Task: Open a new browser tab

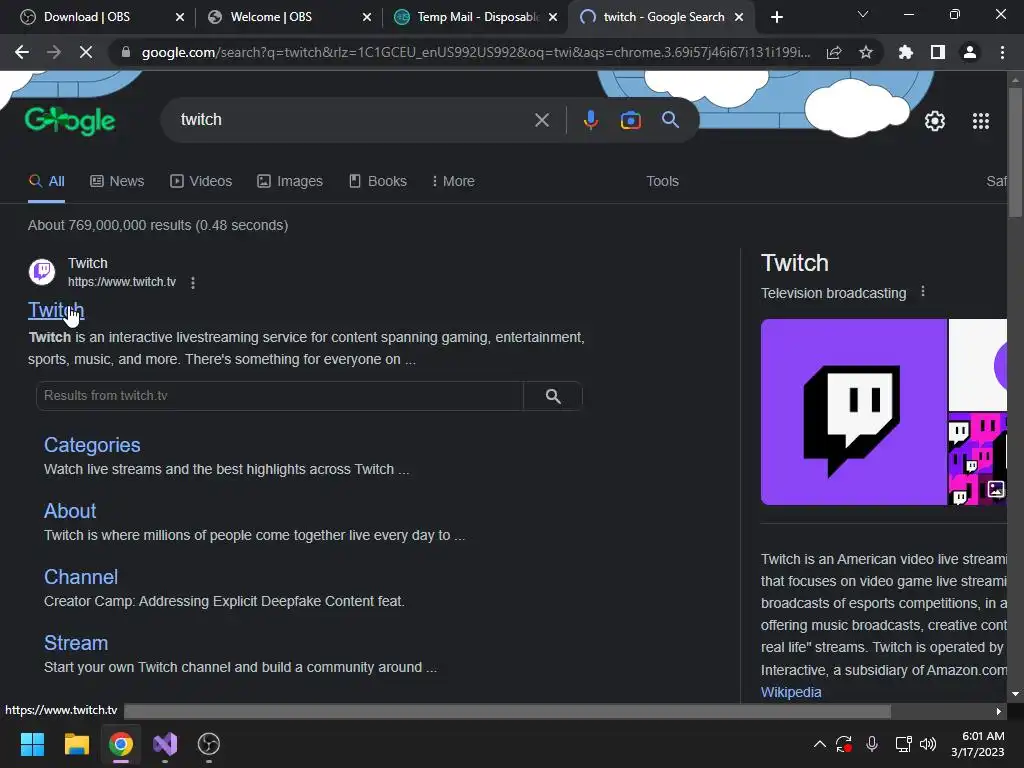Action: click(776, 17)
